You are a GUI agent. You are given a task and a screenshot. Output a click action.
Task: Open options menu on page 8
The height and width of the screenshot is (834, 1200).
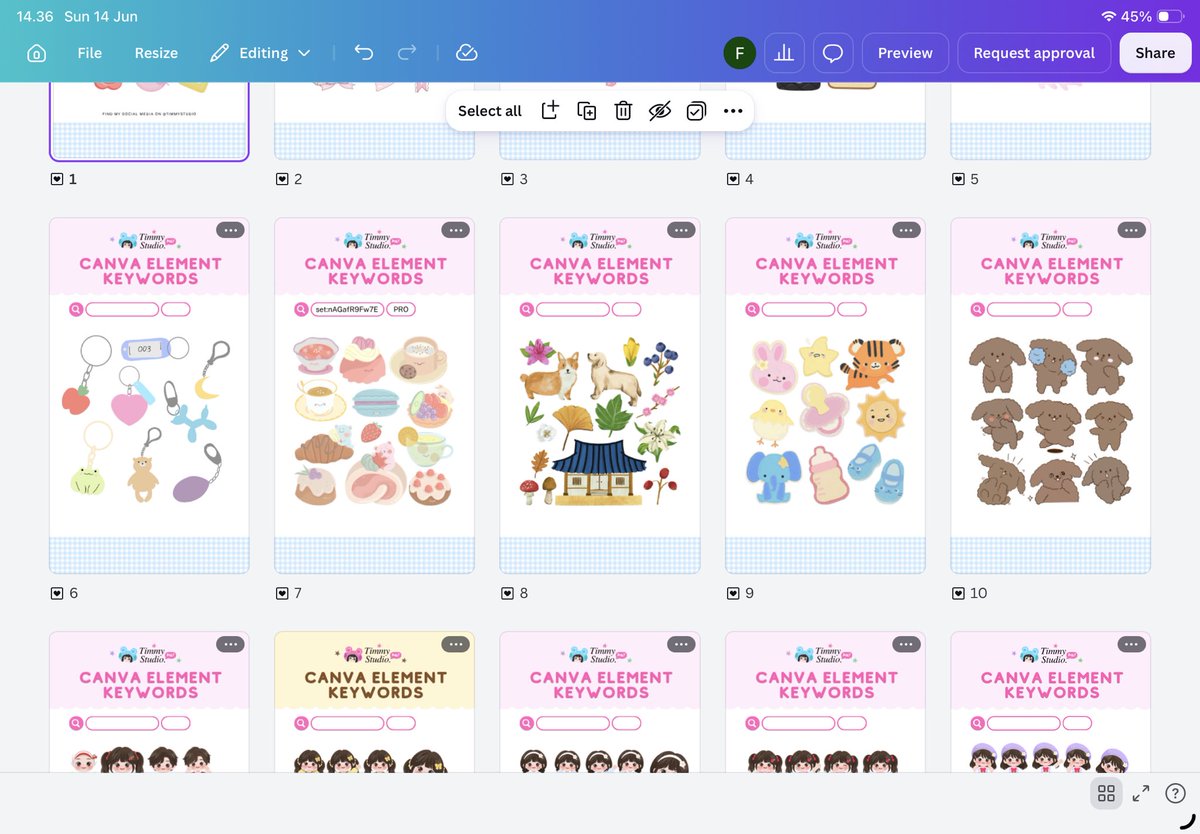coord(681,230)
